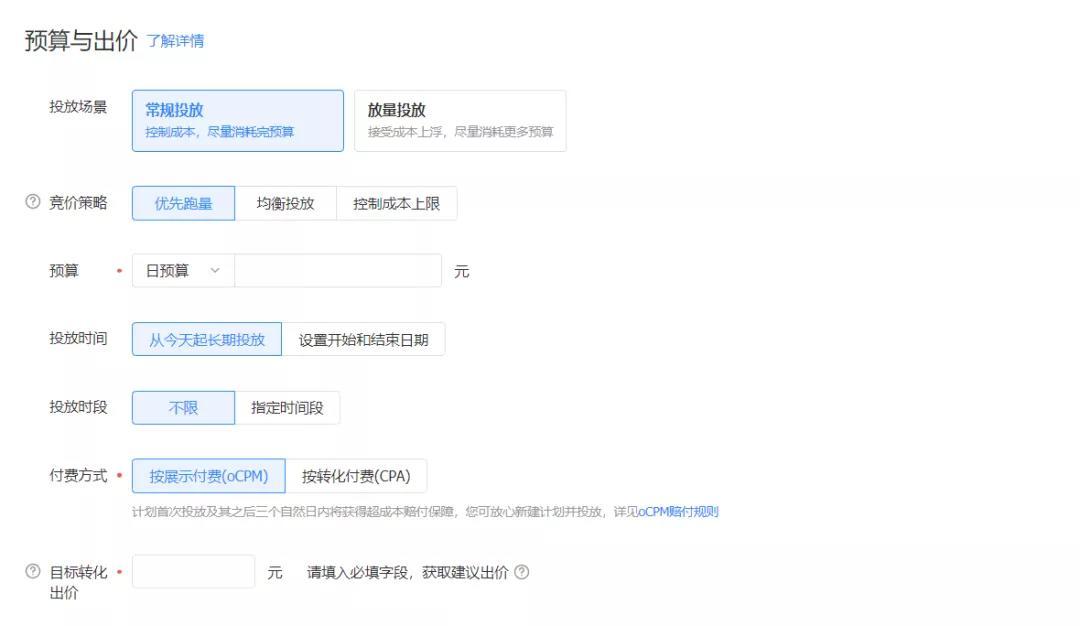Select the 放量投放 scenario card
1080x626 pixels.
click(460, 121)
